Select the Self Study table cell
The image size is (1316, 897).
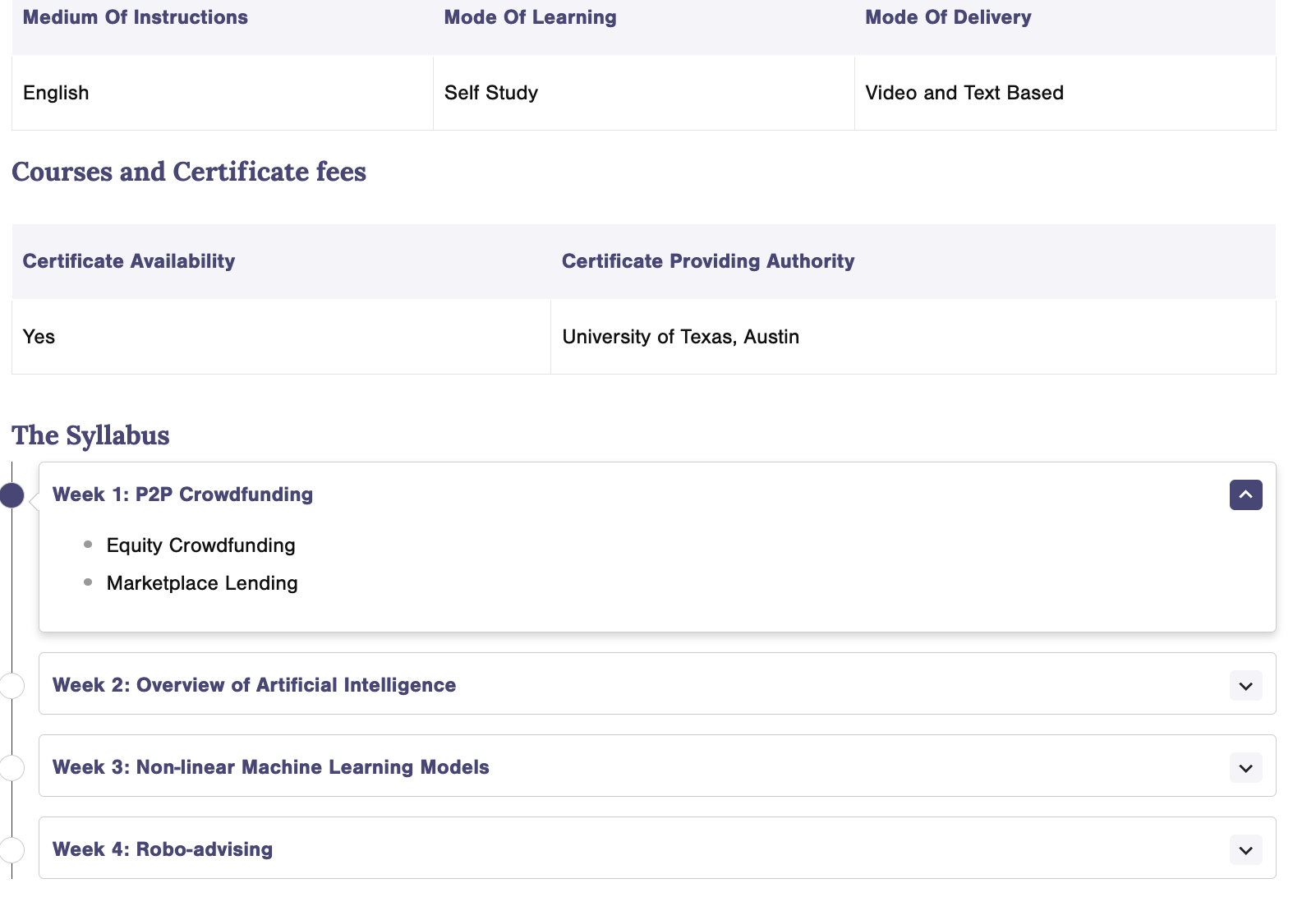click(644, 93)
